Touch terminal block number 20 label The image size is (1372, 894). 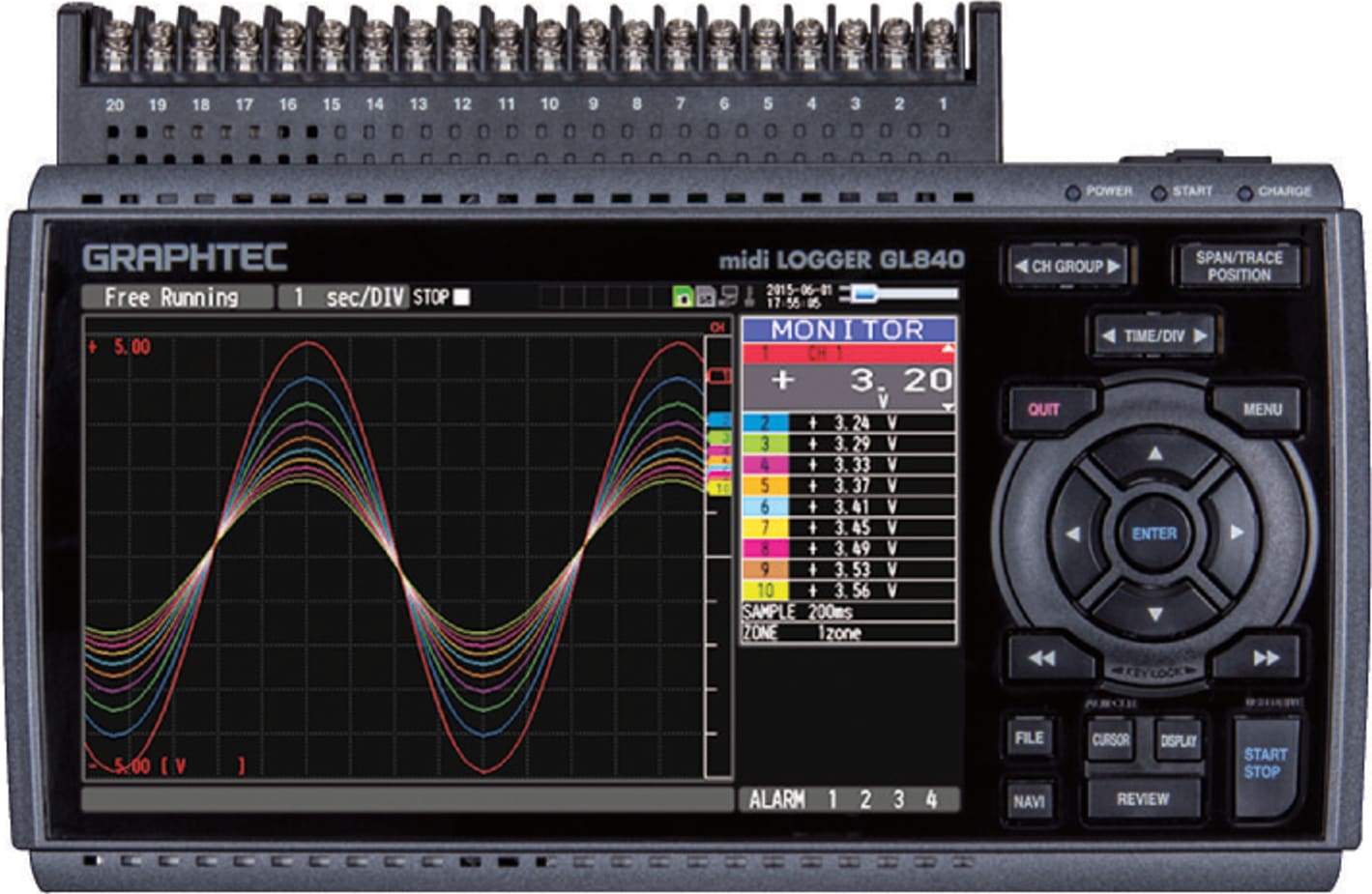pyautogui.click(x=115, y=104)
